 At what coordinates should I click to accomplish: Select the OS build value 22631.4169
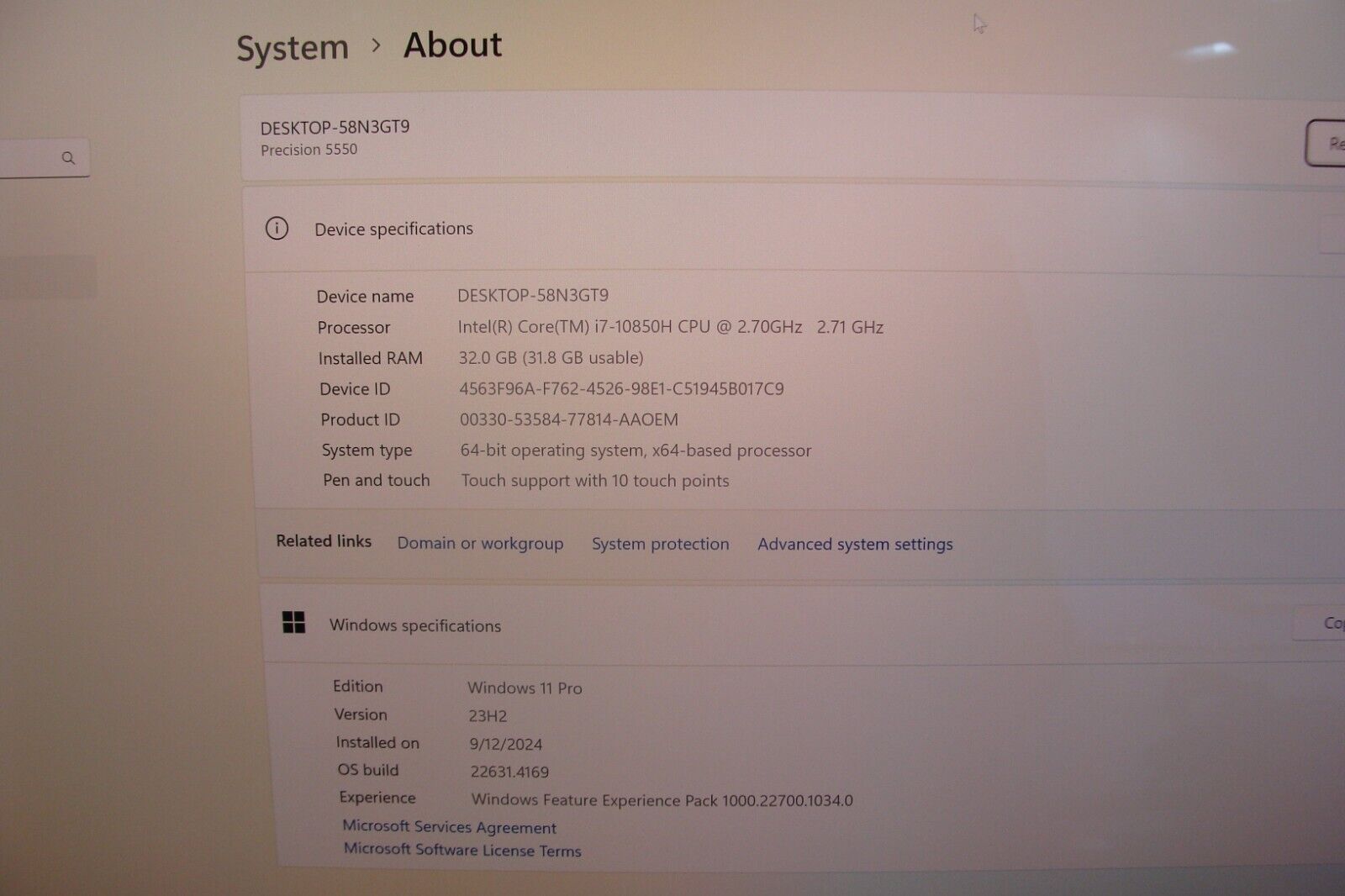point(509,772)
